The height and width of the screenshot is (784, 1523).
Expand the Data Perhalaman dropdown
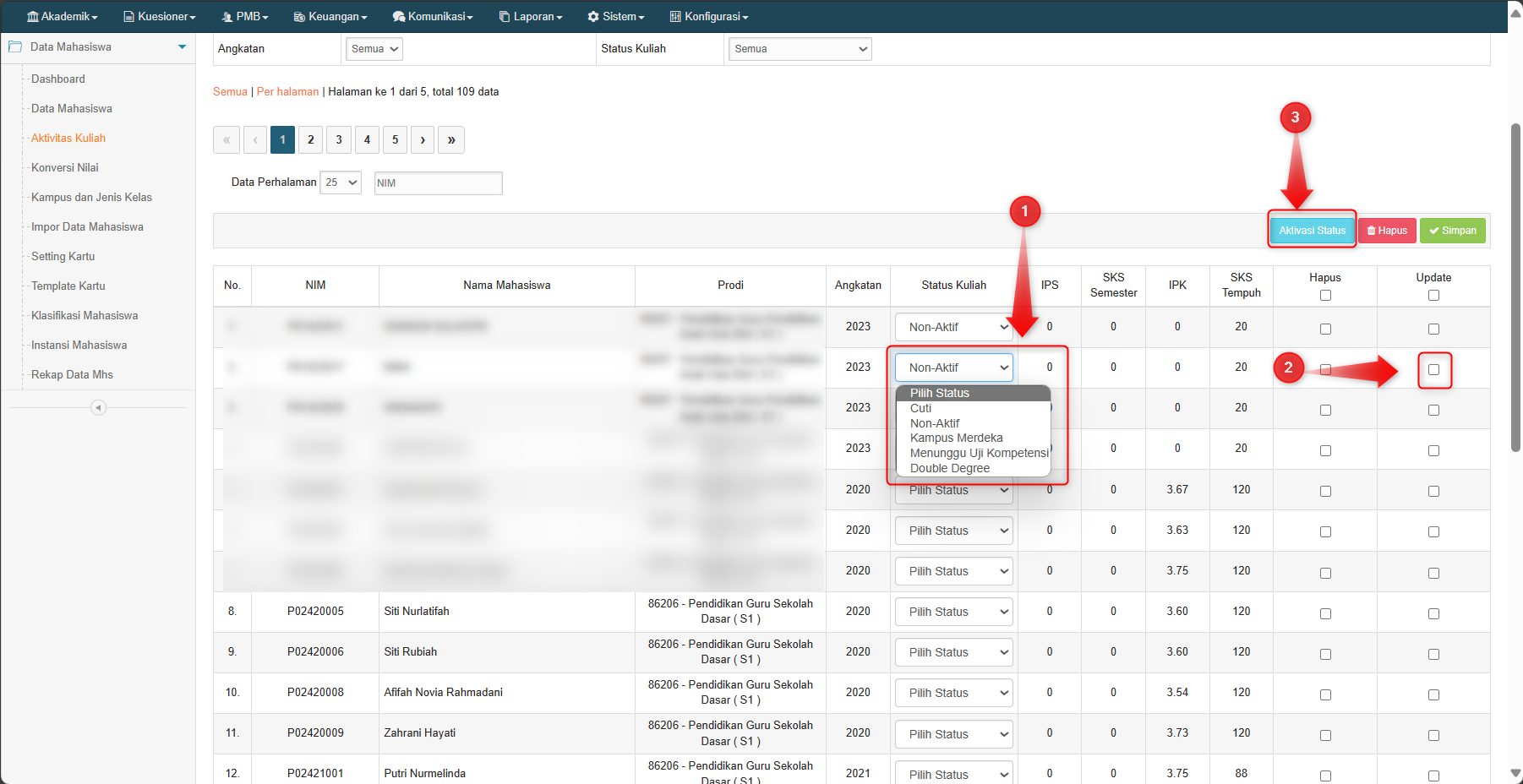pyautogui.click(x=341, y=182)
